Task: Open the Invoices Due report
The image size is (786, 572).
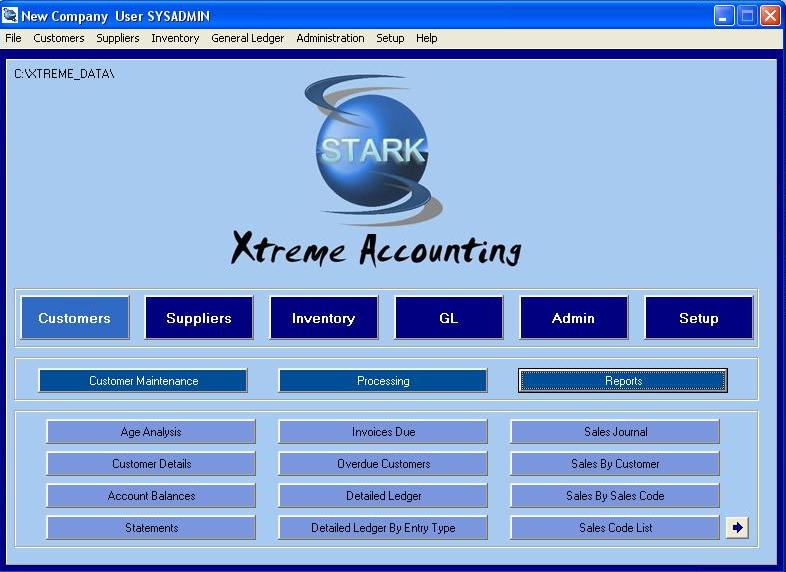Action: (x=383, y=432)
